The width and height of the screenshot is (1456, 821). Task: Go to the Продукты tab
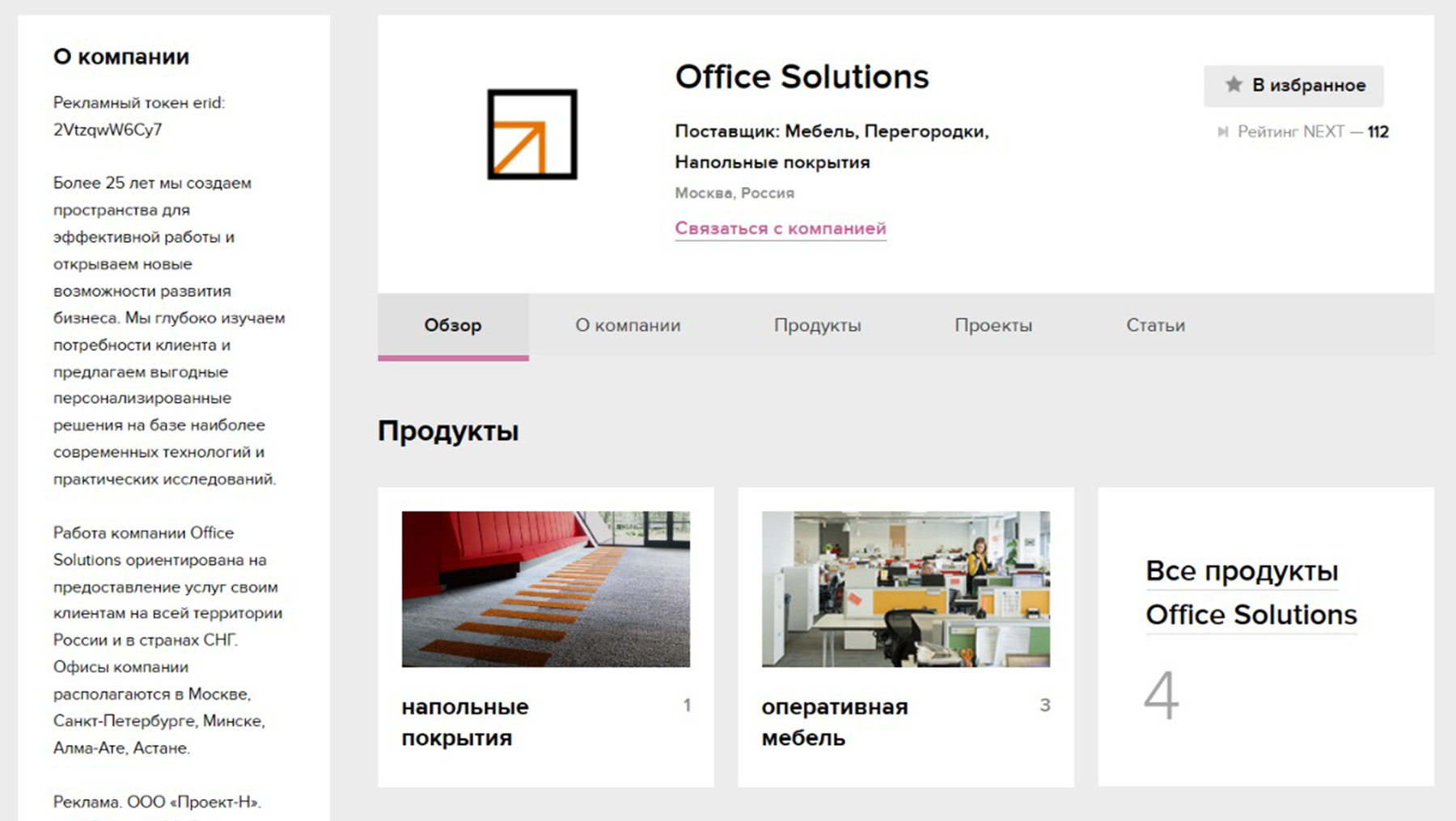pos(817,325)
